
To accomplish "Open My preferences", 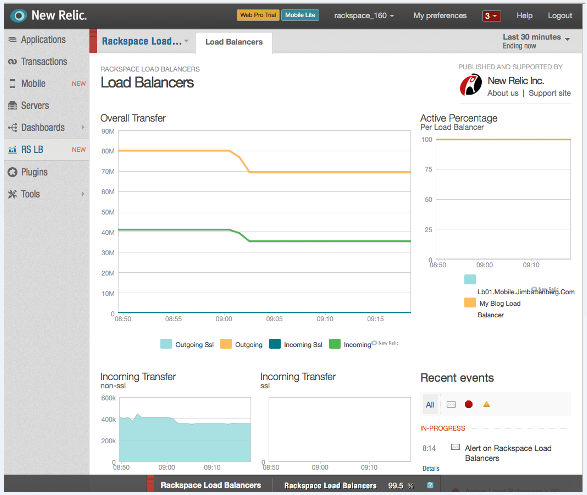I will click(440, 15).
